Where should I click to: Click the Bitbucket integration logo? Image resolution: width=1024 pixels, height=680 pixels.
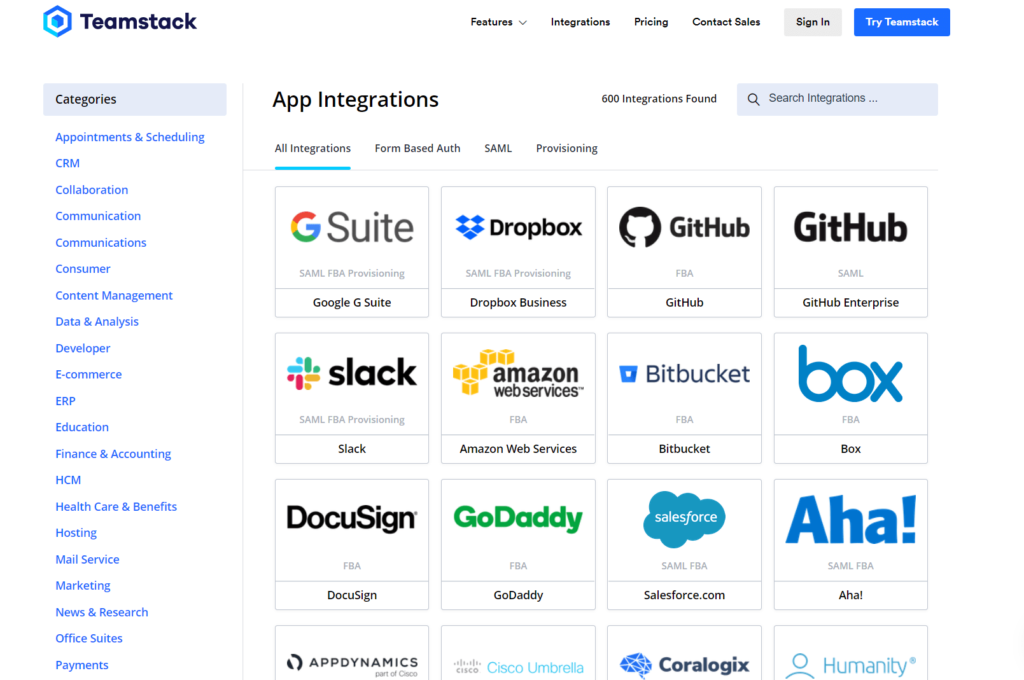[x=684, y=372]
